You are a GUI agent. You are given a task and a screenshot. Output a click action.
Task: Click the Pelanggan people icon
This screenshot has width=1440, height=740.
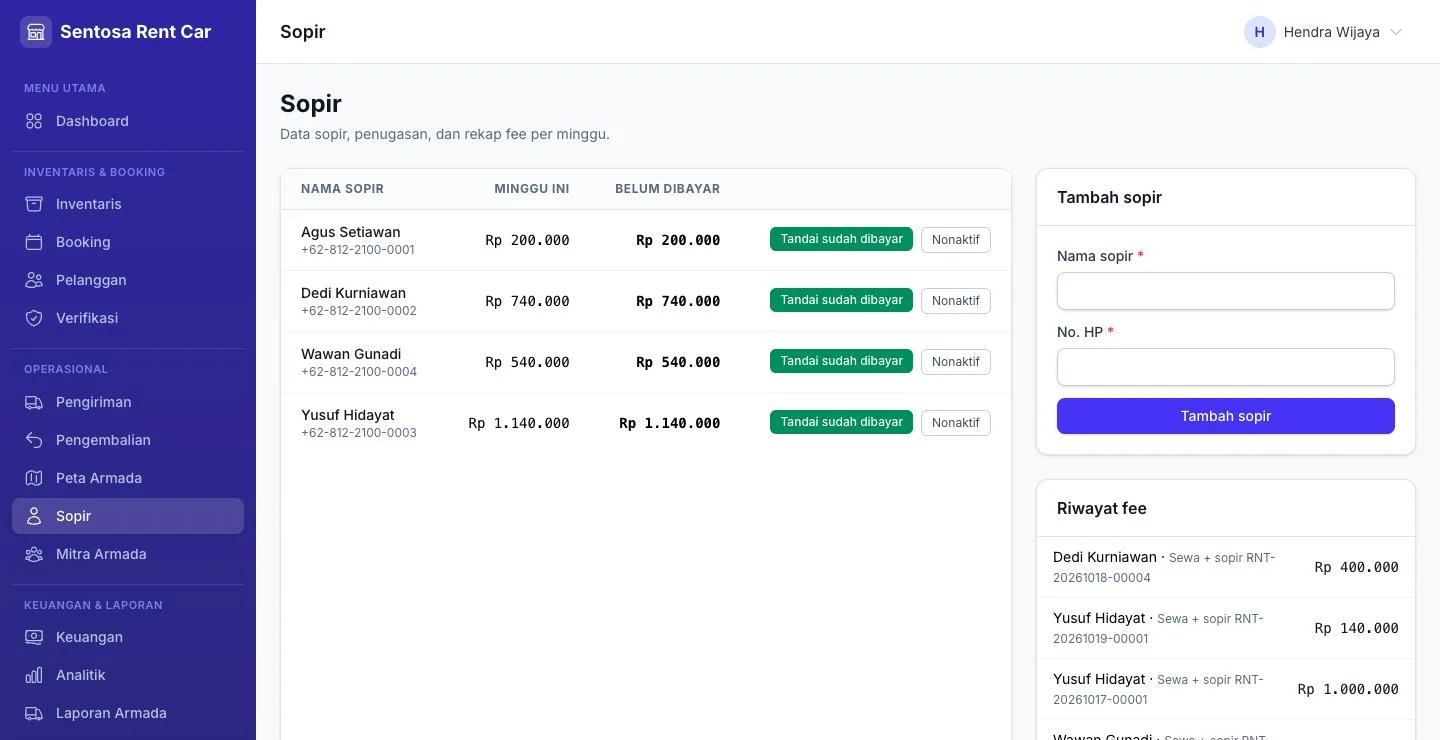[x=34, y=280]
